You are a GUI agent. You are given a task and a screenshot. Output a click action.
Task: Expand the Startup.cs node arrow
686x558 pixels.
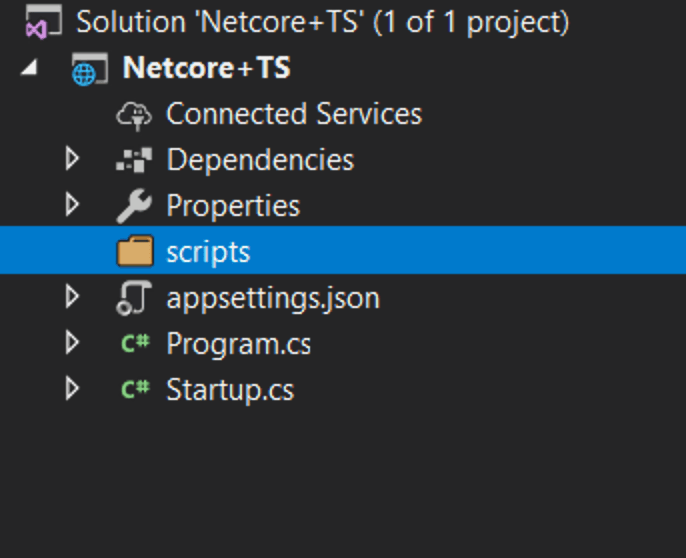(x=71, y=388)
